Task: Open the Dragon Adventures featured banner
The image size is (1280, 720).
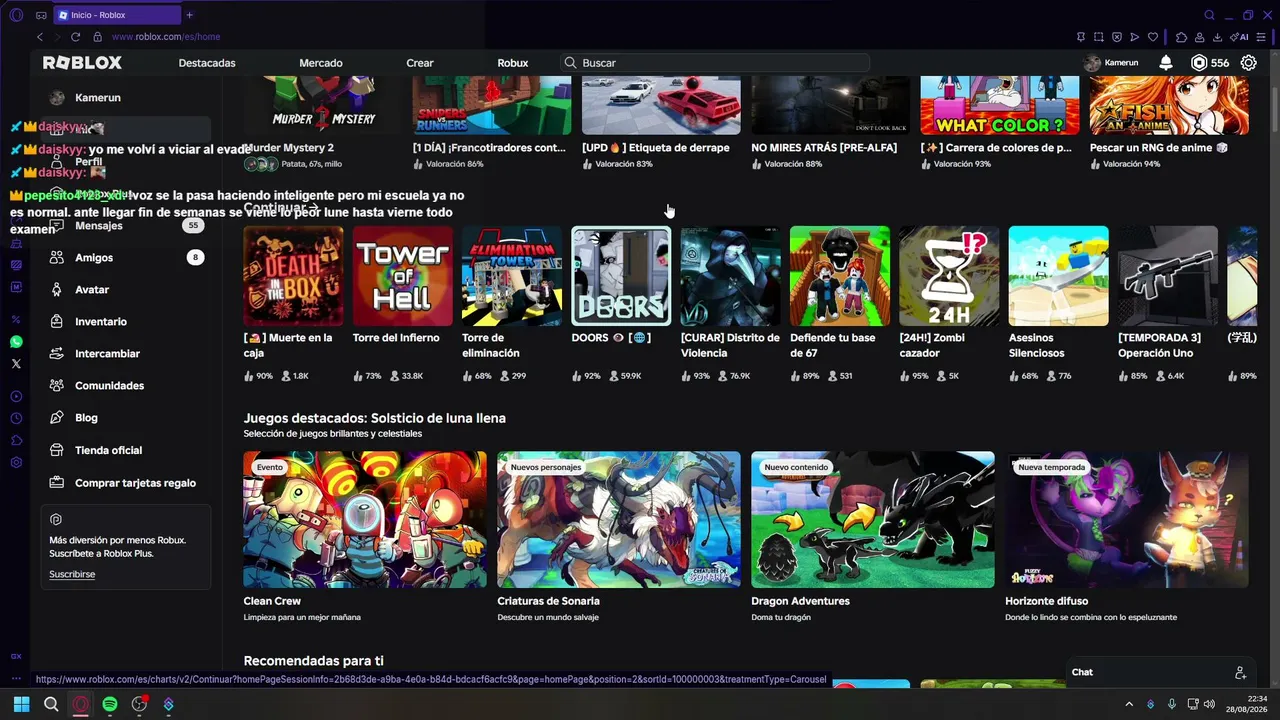Action: click(873, 519)
